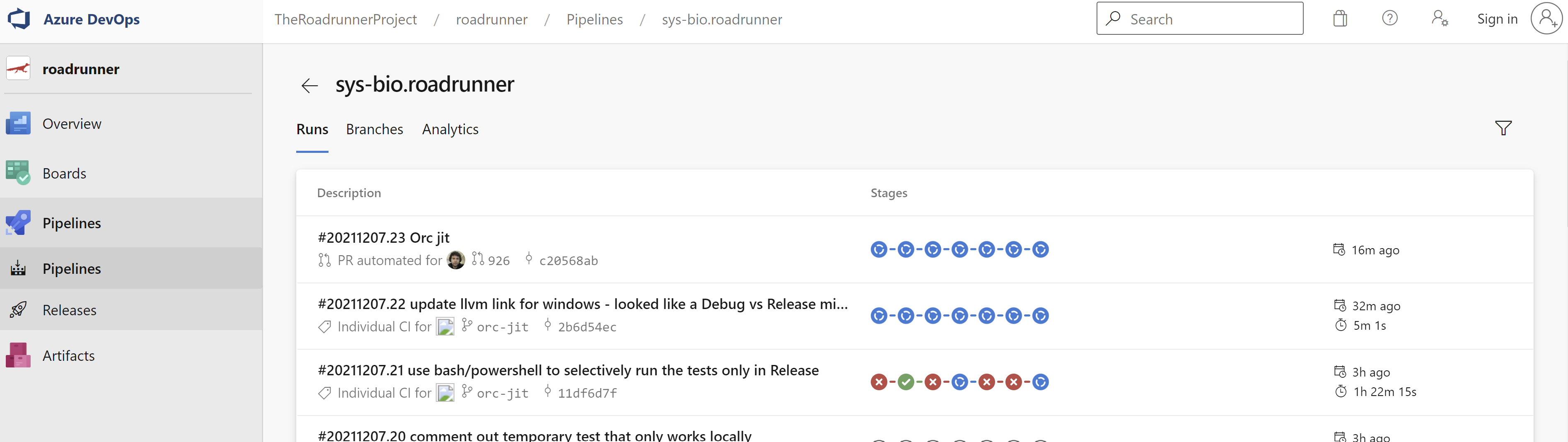
Task: Click the "5m 1s" duration
Action: (x=1370, y=325)
